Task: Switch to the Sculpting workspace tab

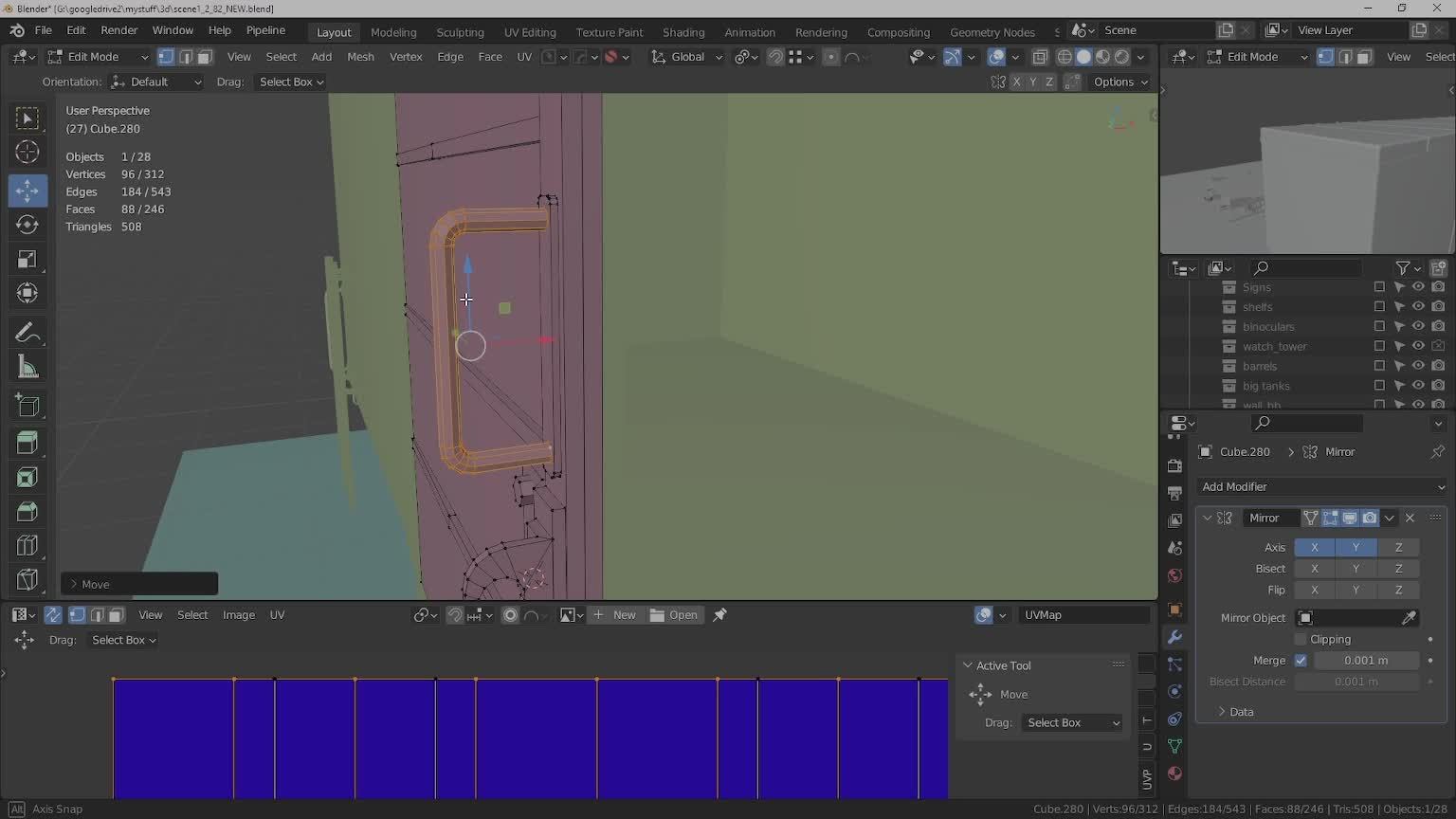Action: tap(460, 32)
